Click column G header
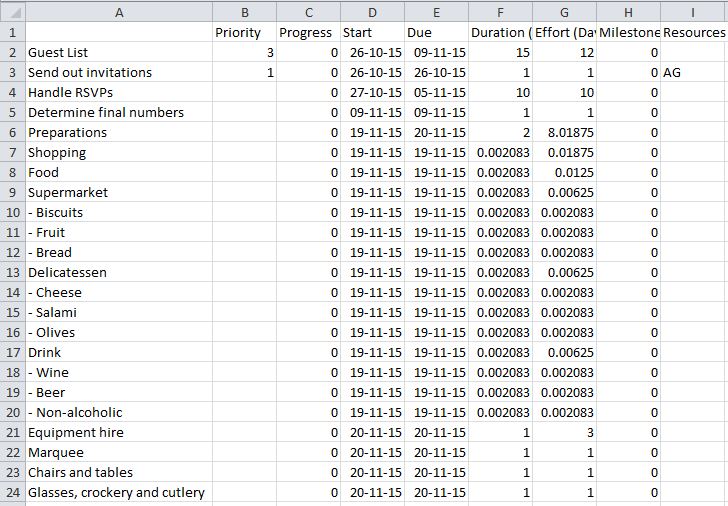 [x=564, y=12]
